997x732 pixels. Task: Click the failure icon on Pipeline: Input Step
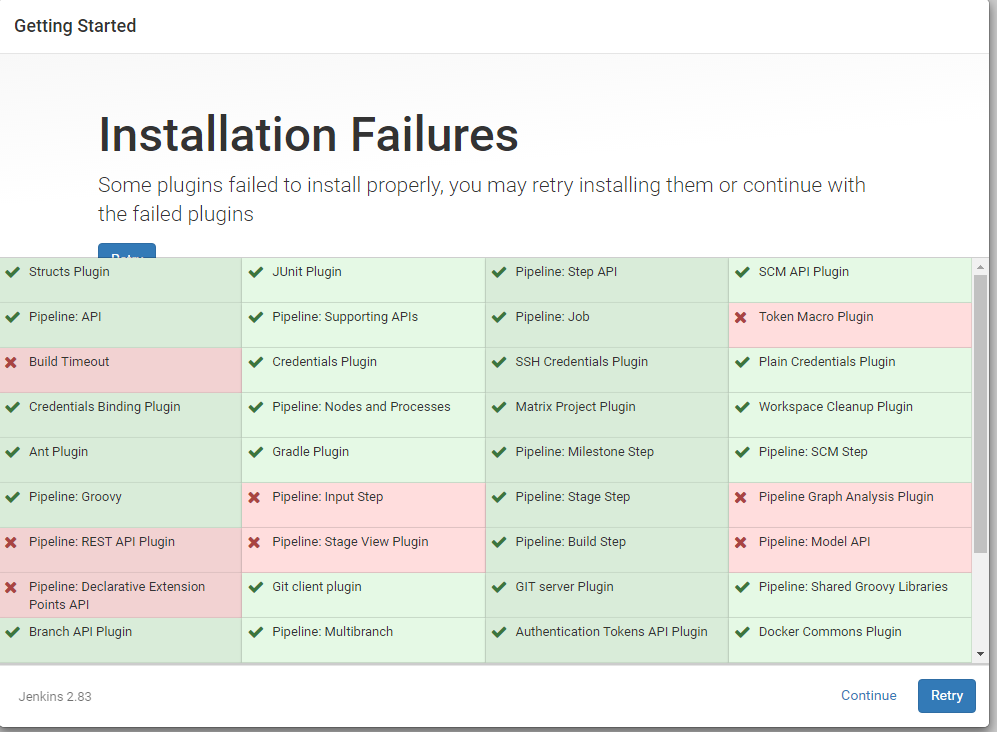tap(256, 497)
